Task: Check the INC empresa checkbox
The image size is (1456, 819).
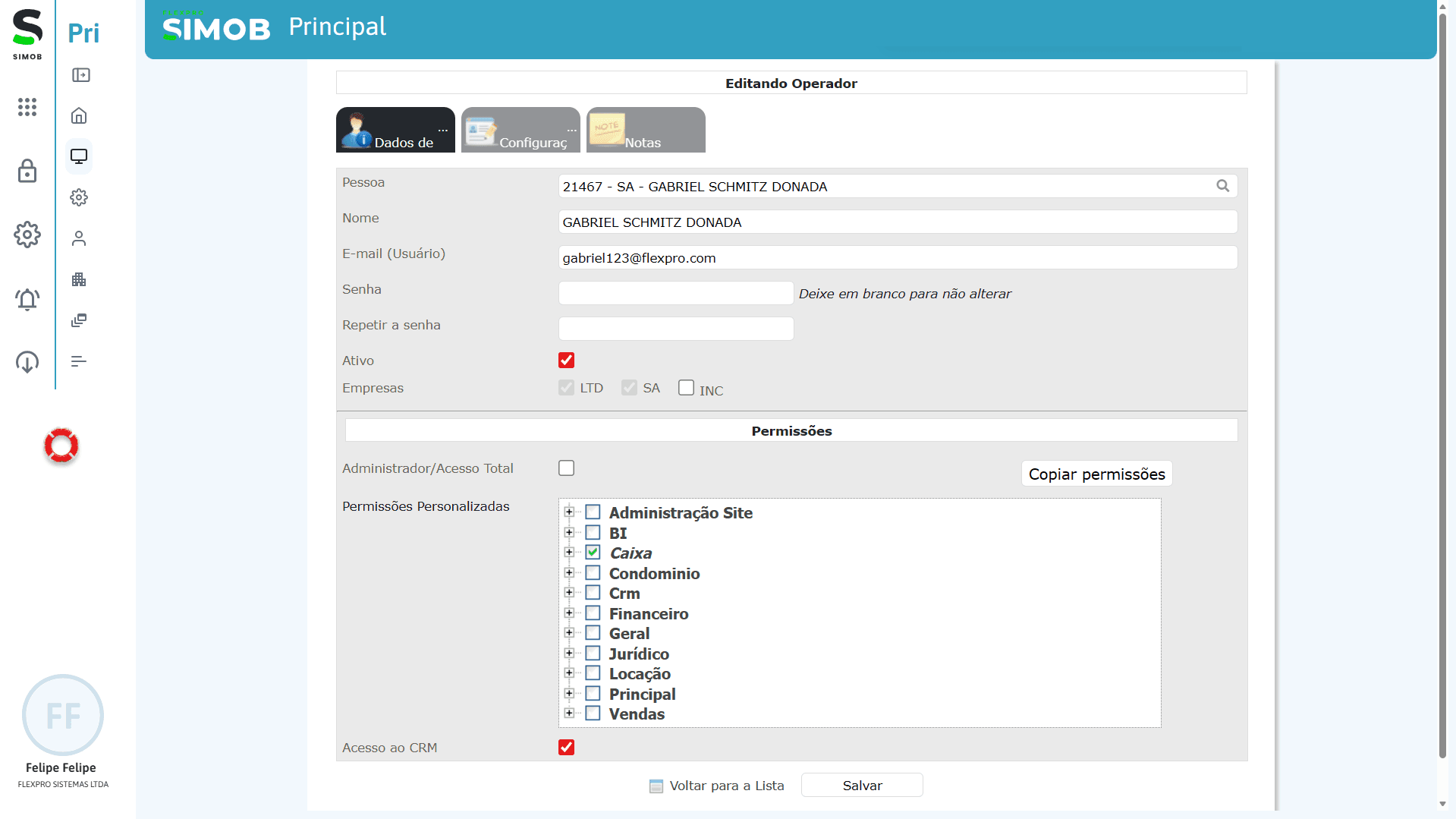Action: [686, 388]
